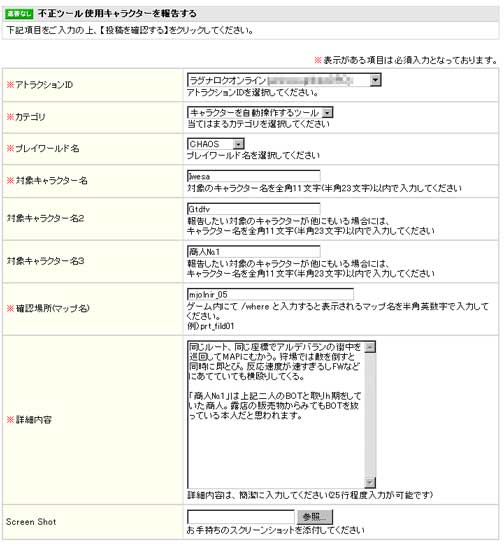The height and width of the screenshot is (544, 504).
Task: Select the mjolnir_05 map name field
Action: 270,294
